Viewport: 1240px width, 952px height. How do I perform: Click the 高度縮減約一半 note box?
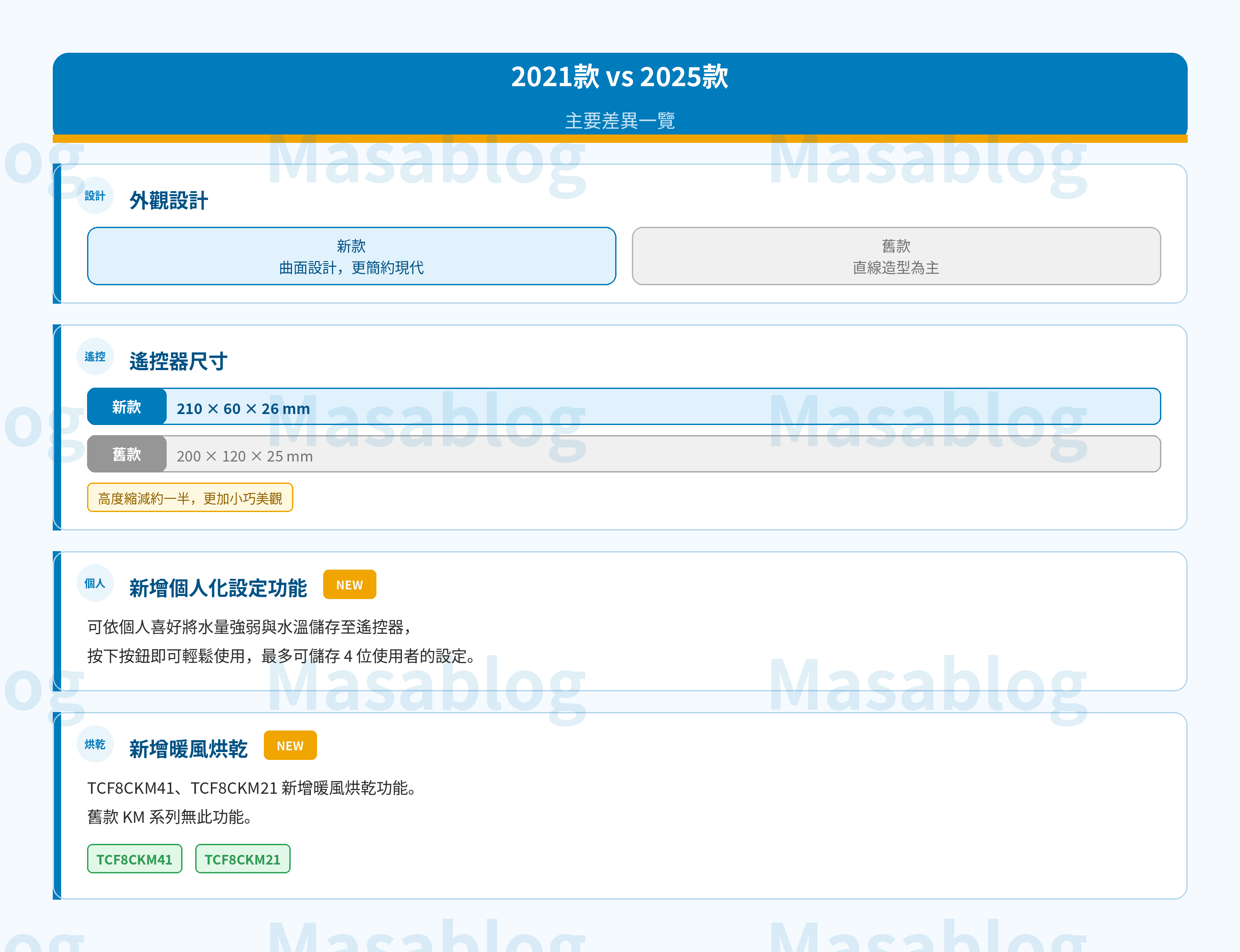190,498
